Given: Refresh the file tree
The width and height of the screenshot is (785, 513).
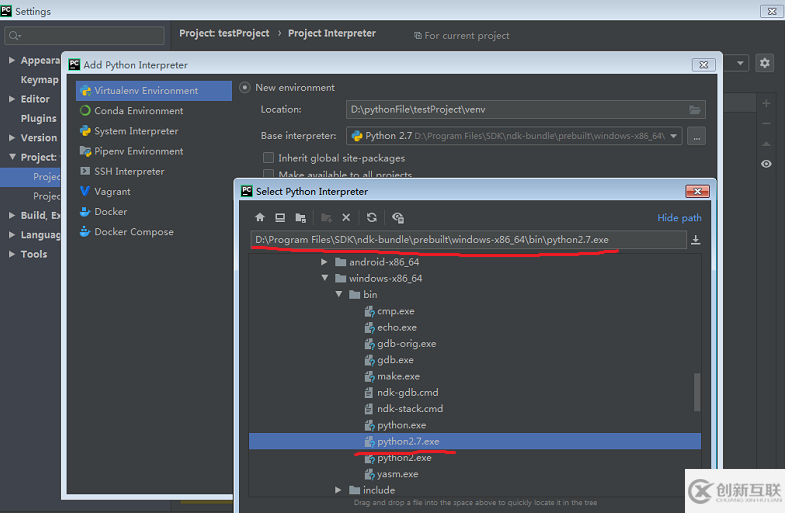Looking at the screenshot, I should [371, 217].
